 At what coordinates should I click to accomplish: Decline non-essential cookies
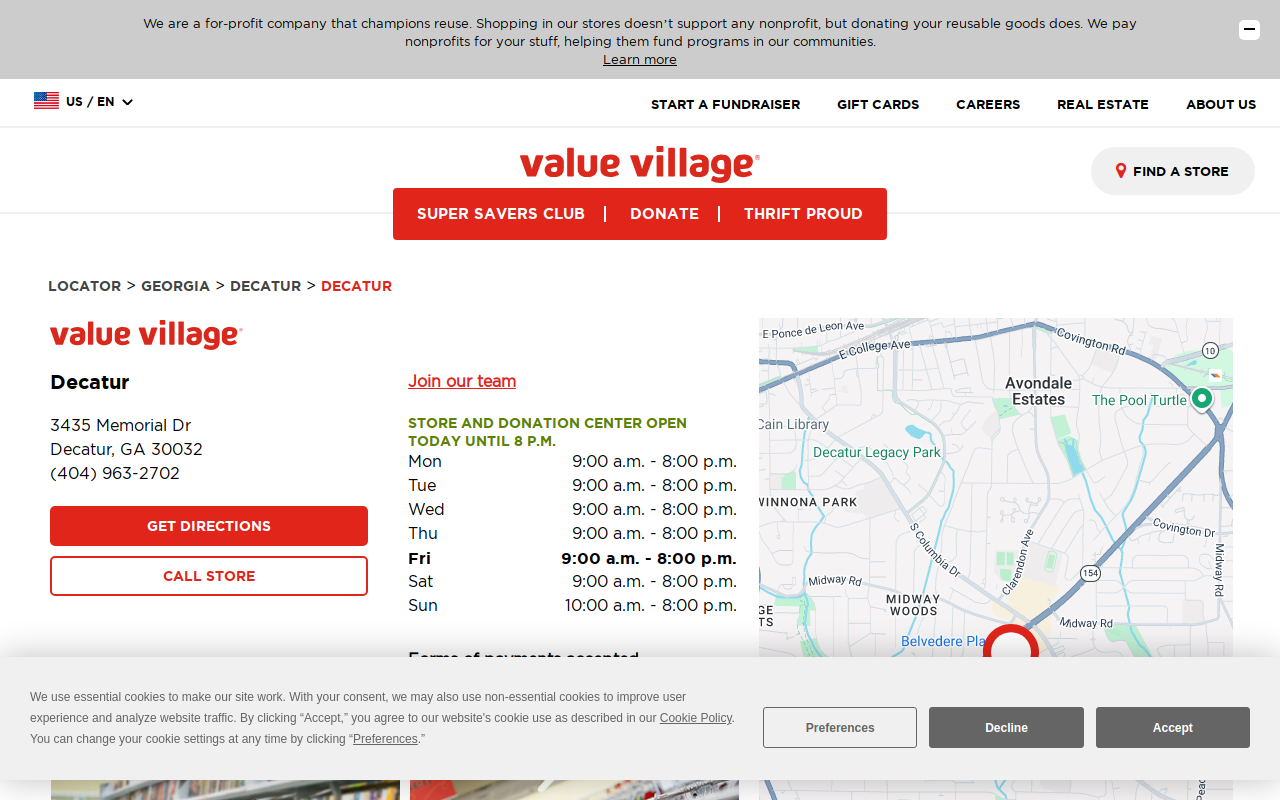pyautogui.click(x=1006, y=728)
